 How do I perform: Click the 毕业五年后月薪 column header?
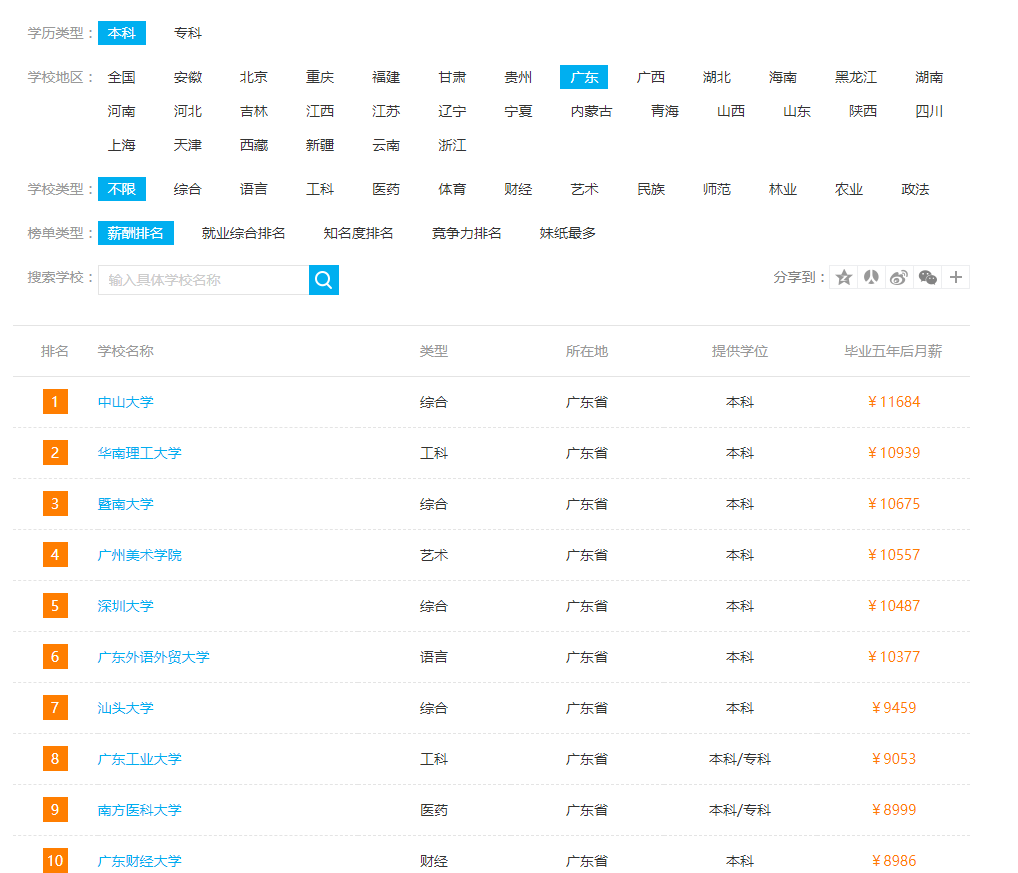click(893, 351)
